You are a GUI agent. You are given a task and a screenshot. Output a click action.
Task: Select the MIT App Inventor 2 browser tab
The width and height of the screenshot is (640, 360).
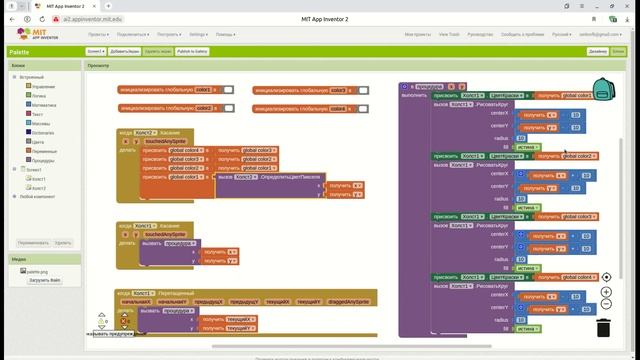[x=65, y=6]
